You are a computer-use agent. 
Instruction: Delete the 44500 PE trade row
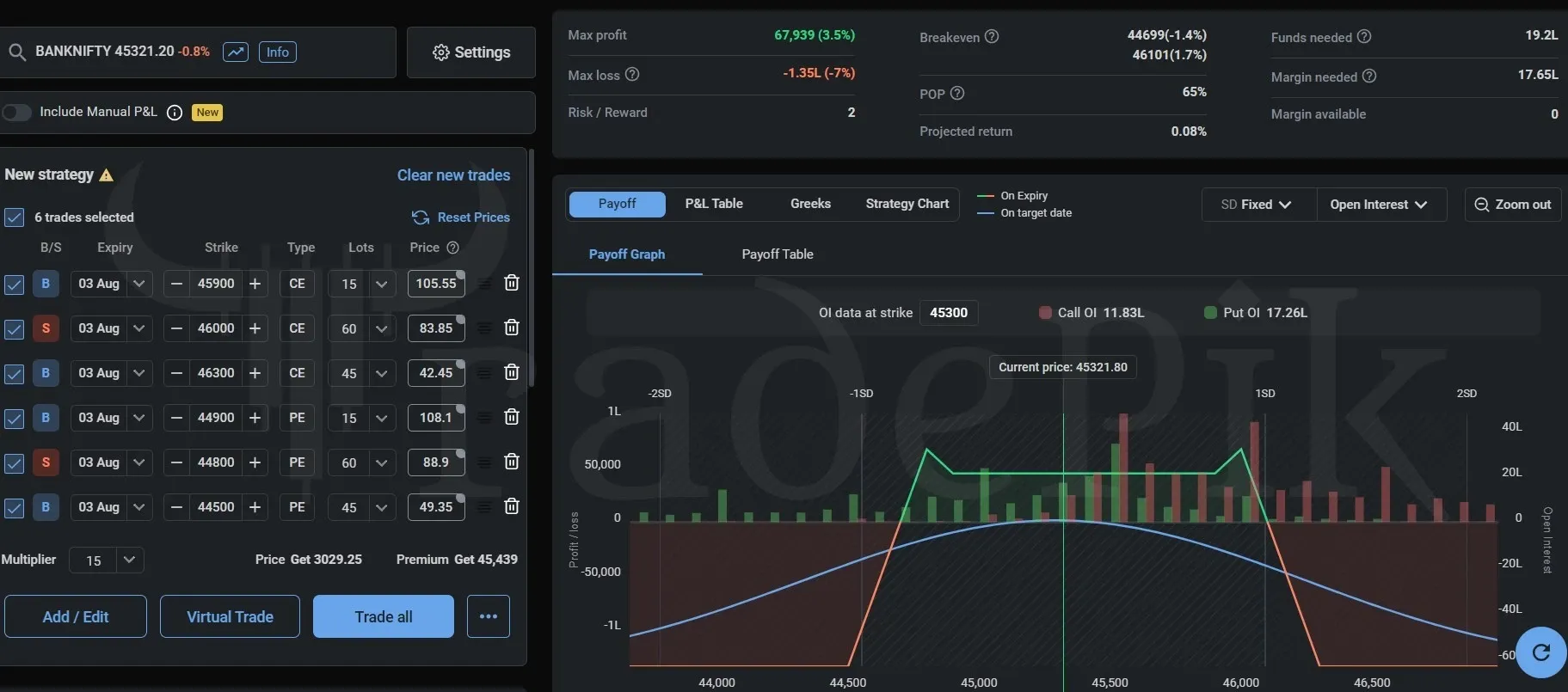click(512, 506)
